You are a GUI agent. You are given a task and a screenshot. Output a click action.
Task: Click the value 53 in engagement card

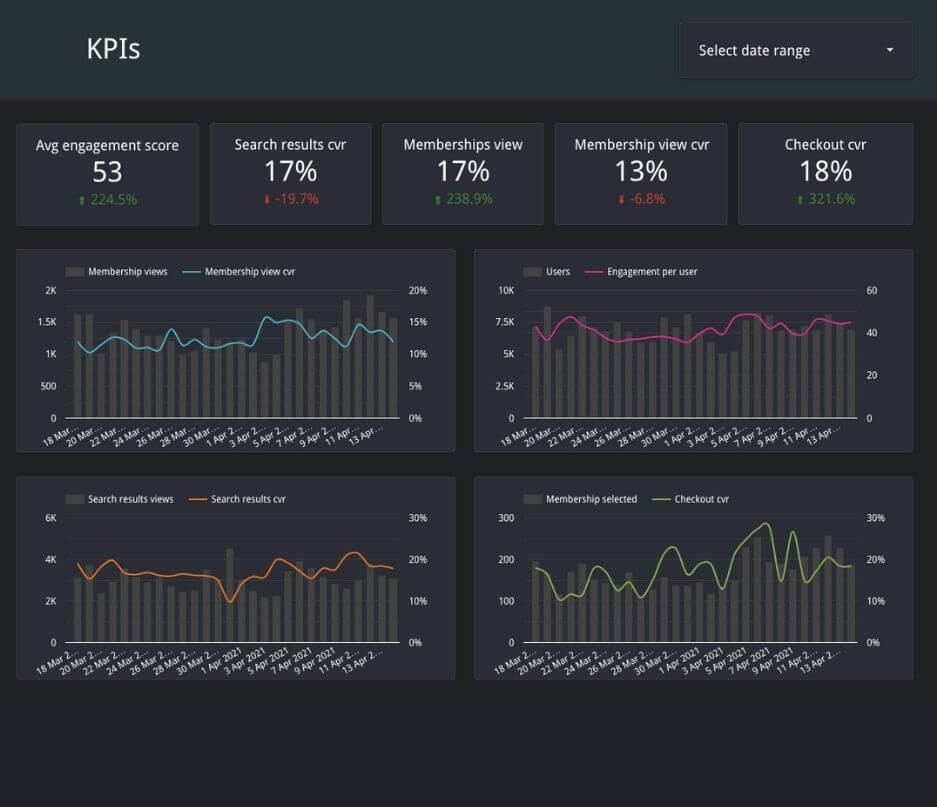[x=108, y=172]
